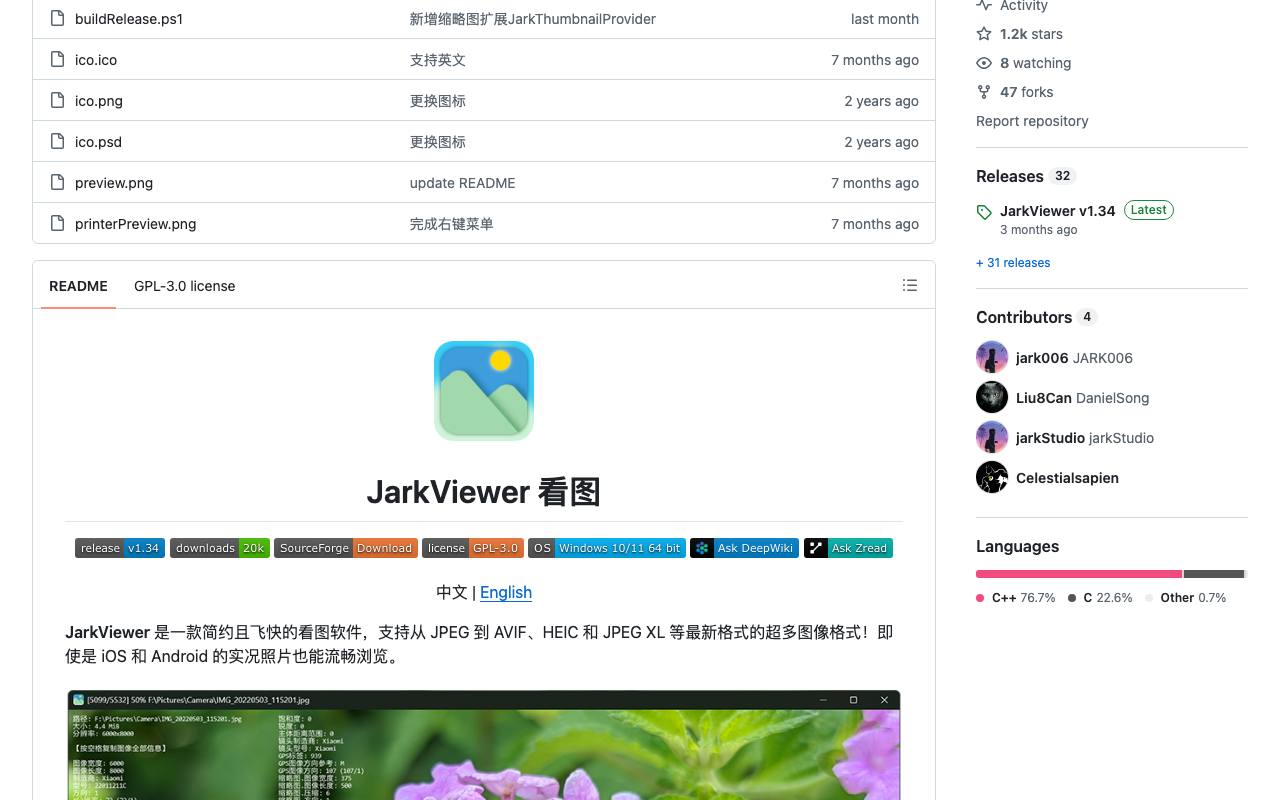Open the buildRelease.ps1 file
Image resolution: width=1280 pixels, height=800 pixels.
tap(129, 19)
